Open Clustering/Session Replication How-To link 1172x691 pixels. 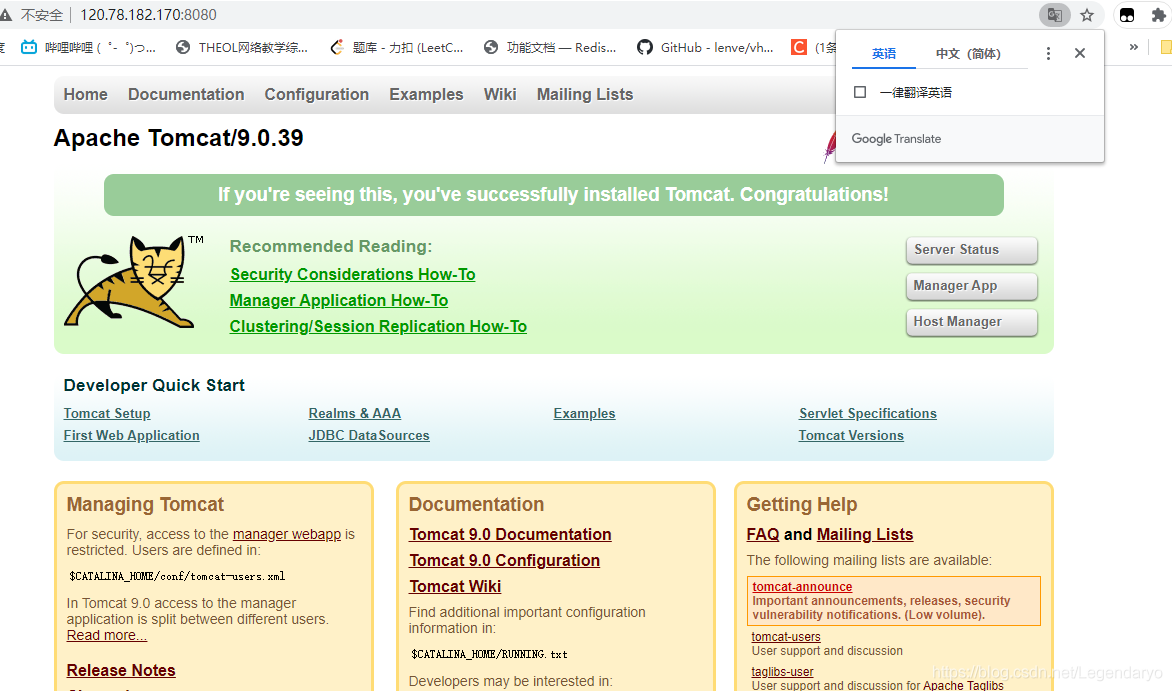tap(378, 327)
